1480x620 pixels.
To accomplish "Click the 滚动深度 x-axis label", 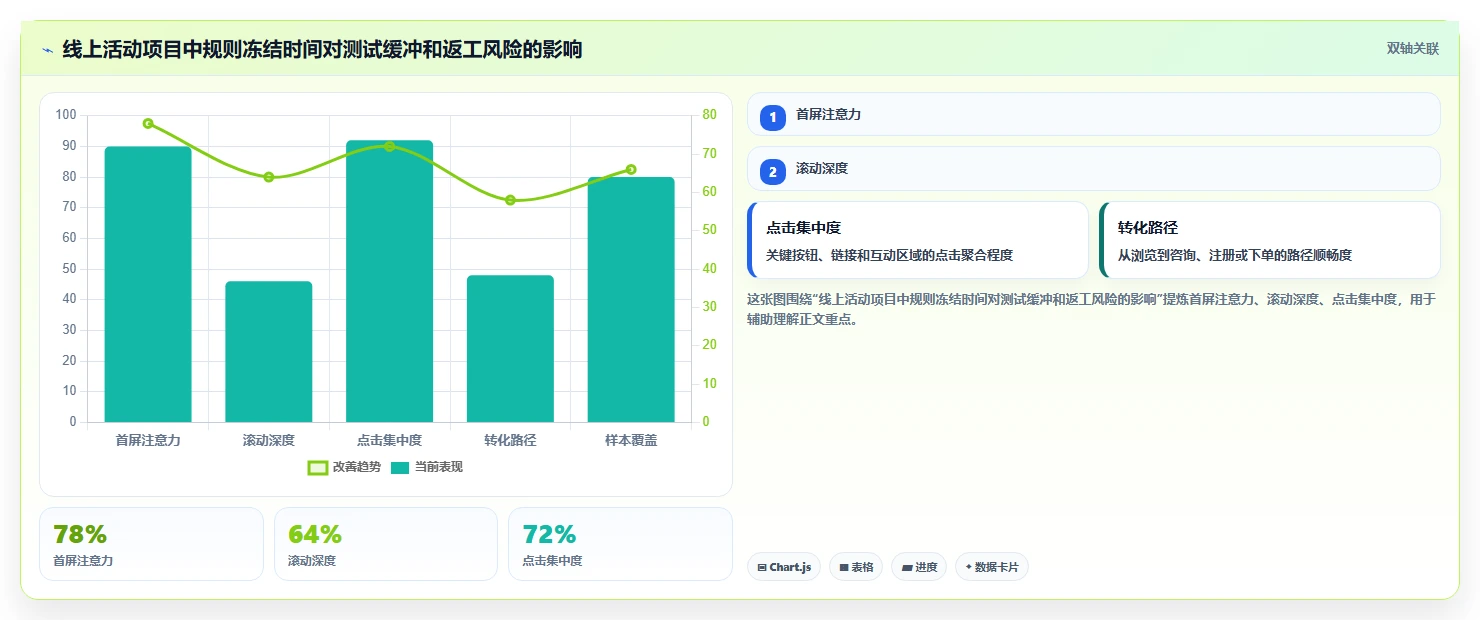I will pos(269,440).
